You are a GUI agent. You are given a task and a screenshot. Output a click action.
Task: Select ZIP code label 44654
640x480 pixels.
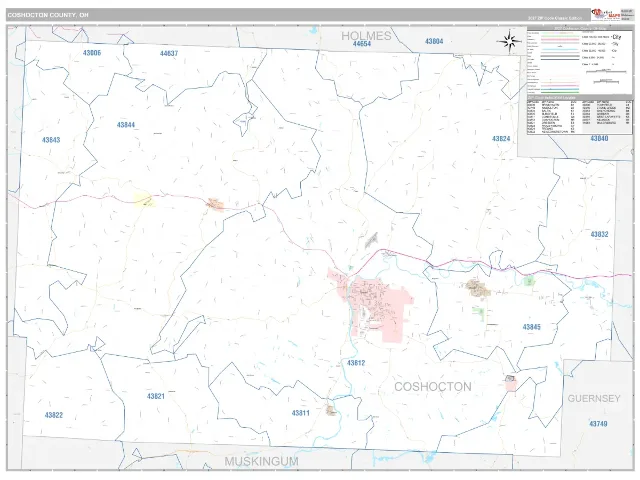pyautogui.click(x=362, y=44)
